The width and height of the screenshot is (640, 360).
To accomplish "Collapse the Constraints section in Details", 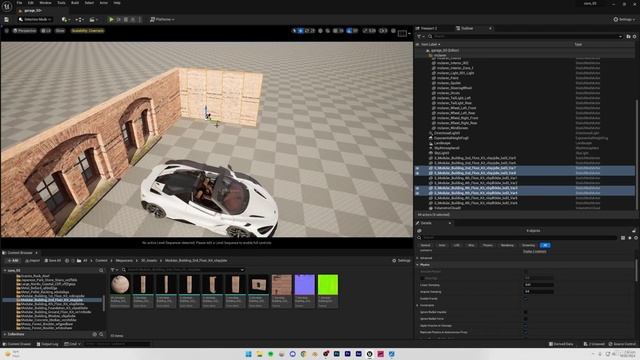I will coord(418,305).
